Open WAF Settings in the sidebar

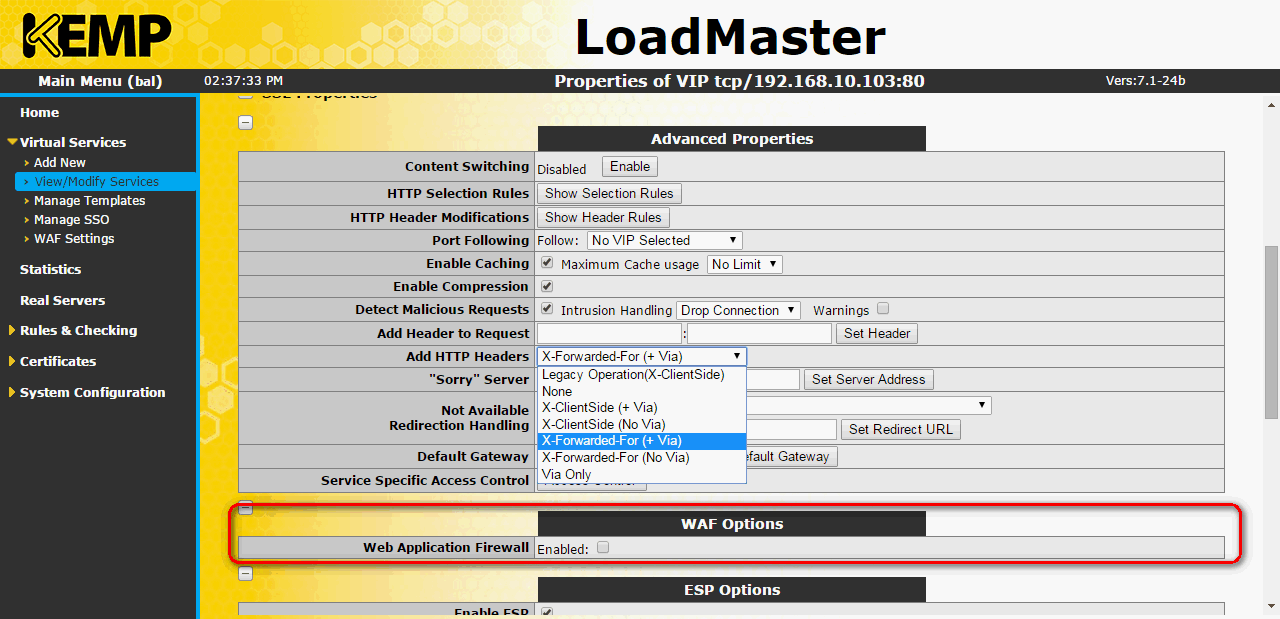click(x=74, y=239)
